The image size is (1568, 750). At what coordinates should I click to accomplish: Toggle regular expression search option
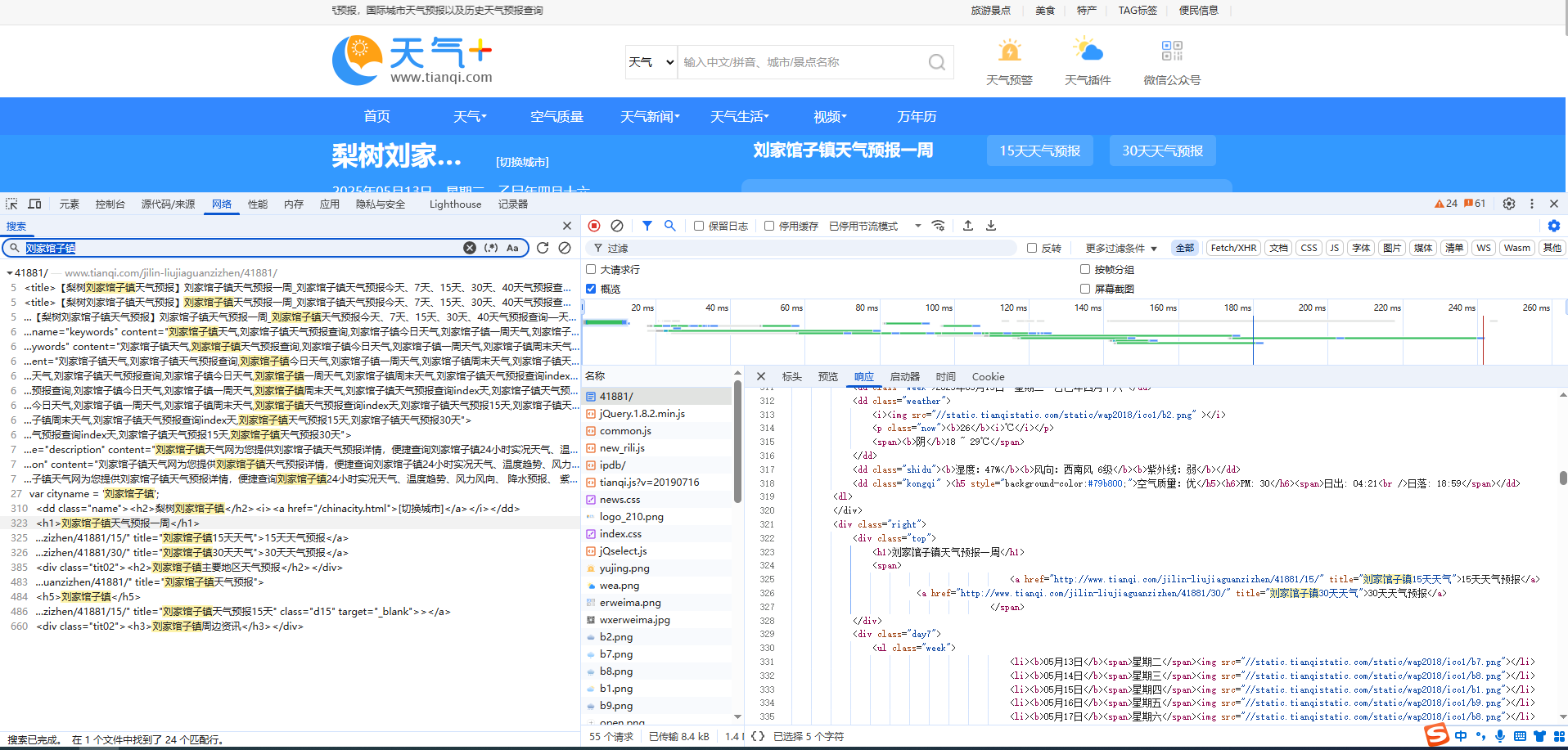click(491, 248)
